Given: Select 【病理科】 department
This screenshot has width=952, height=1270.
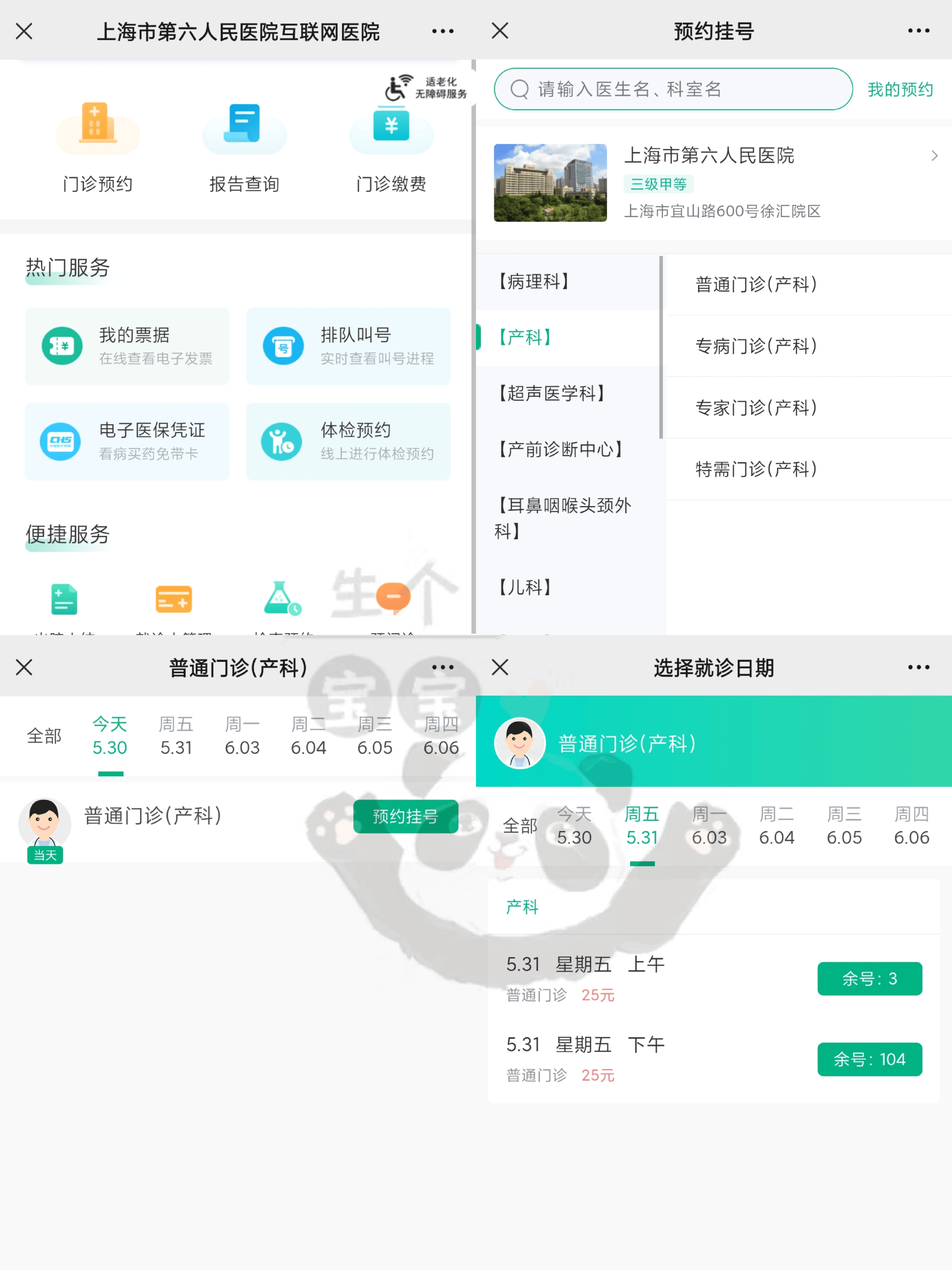Looking at the screenshot, I should tap(568, 281).
